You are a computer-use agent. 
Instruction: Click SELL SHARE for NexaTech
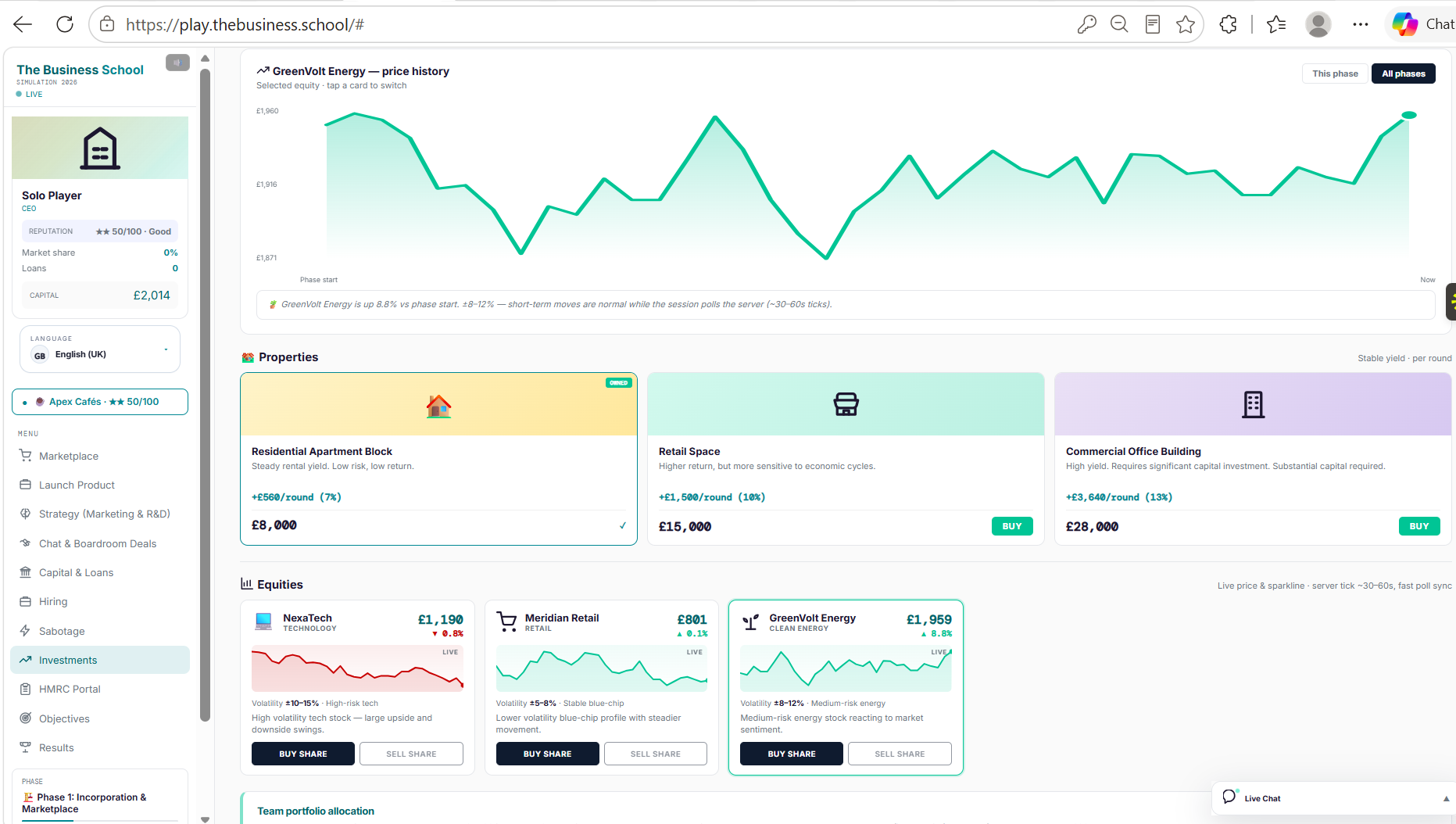coord(411,754)
